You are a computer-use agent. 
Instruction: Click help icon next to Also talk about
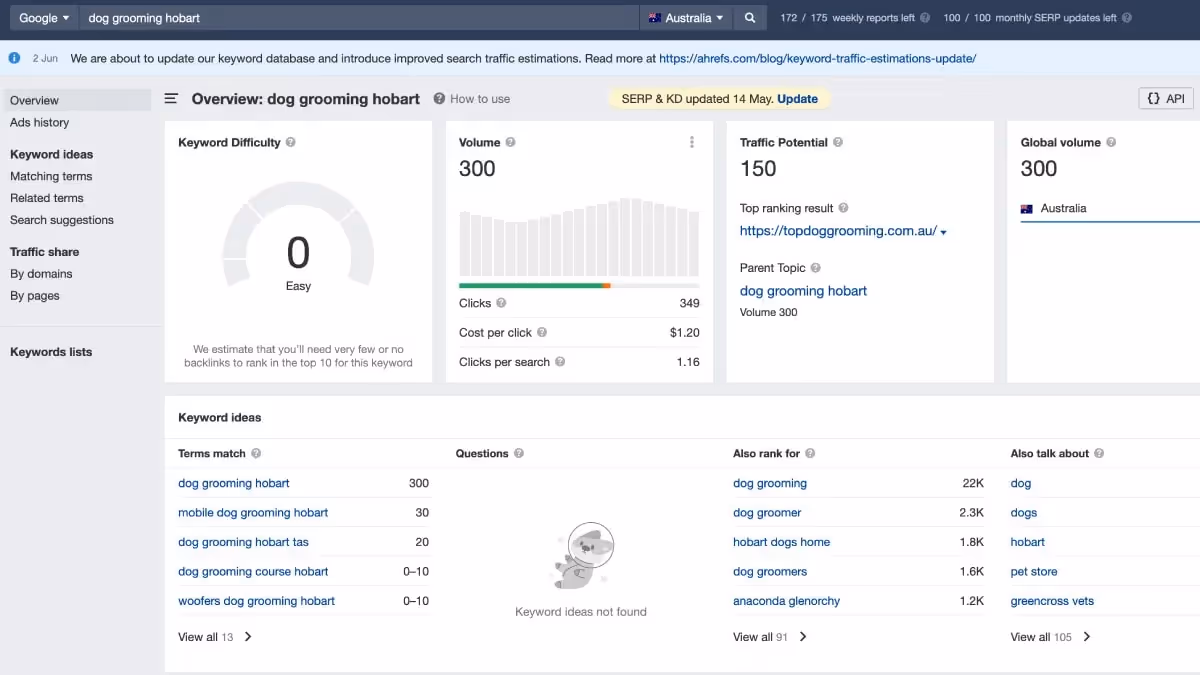pos(1099,453)
